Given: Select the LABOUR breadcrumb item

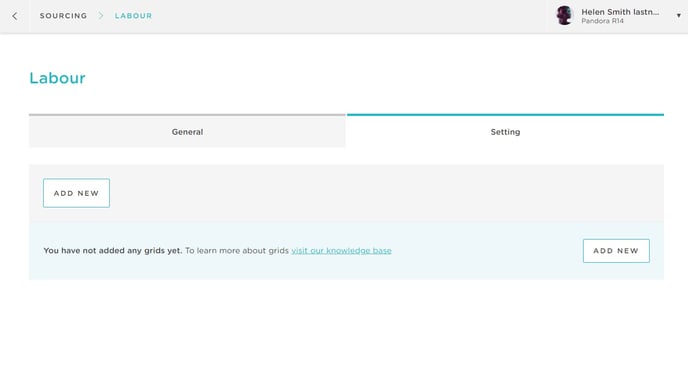Looking at the screenshot, I should pyautogui.click(x=133, y=16).
